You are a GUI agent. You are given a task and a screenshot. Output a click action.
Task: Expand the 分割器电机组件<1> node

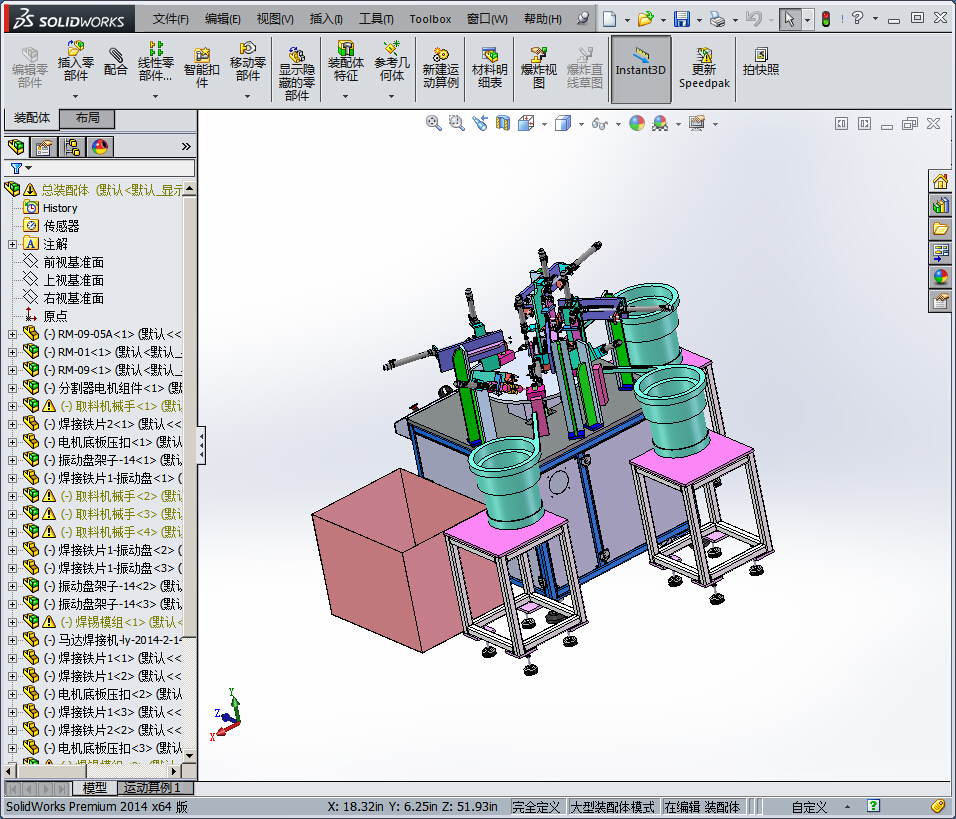[x=12, y=388]
